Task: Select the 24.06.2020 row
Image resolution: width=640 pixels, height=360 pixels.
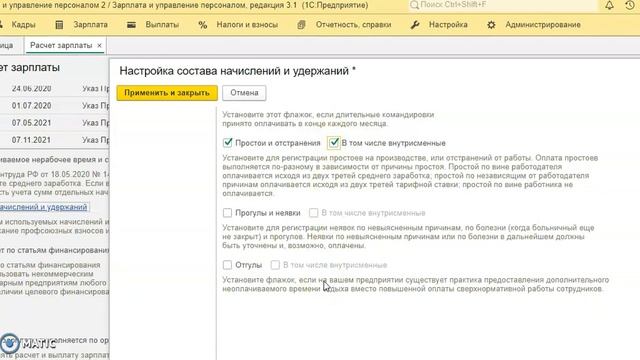Action: click(x=55, y=89)
